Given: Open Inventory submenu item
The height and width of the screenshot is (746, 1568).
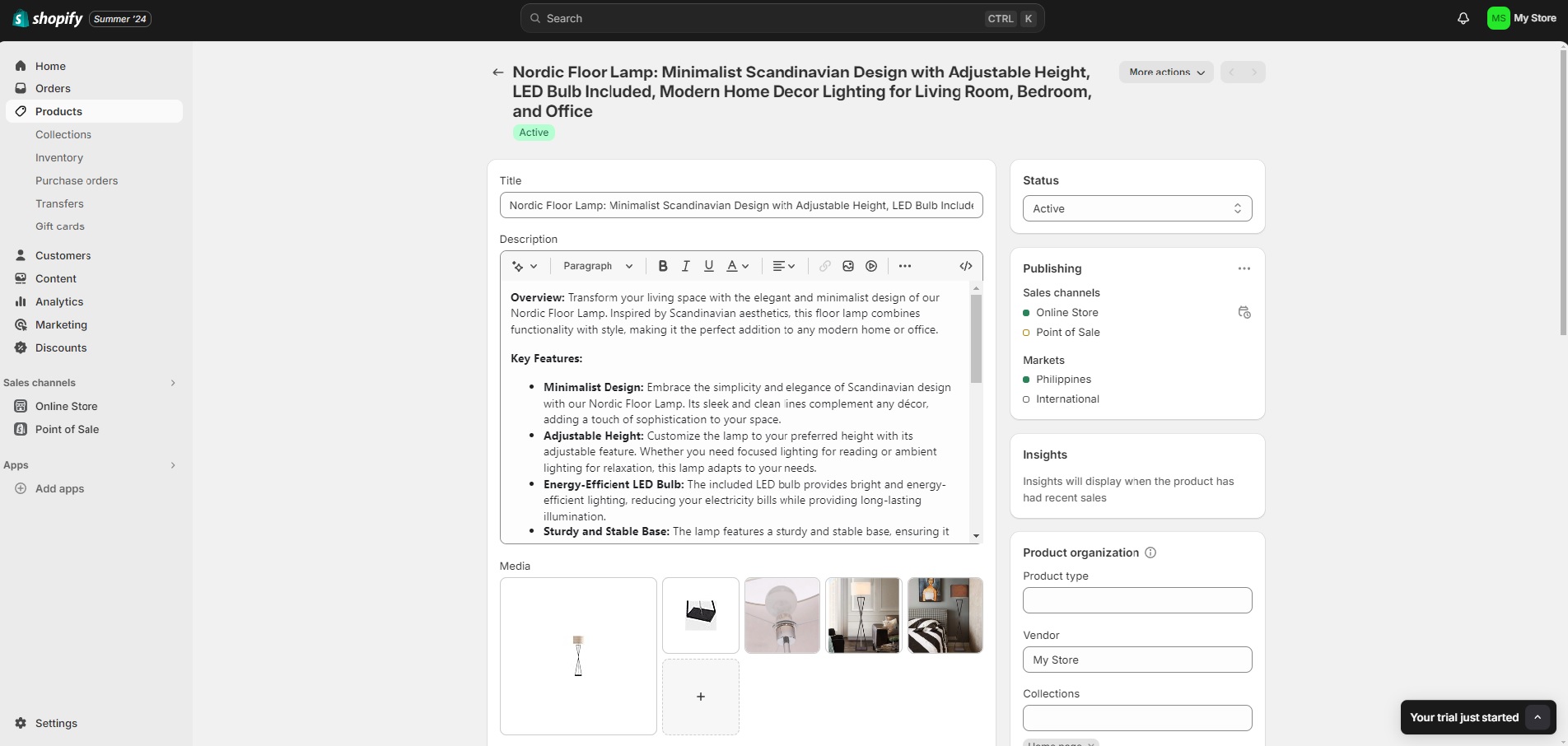Looking at the screenshot, I should (59, 157).
